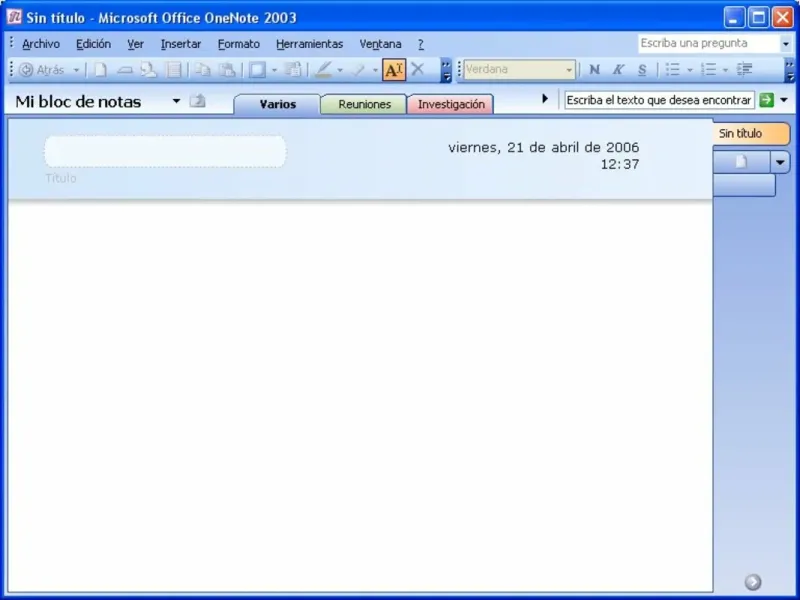Expand the dropdown beside the stroke tool

tap(375, 70)
